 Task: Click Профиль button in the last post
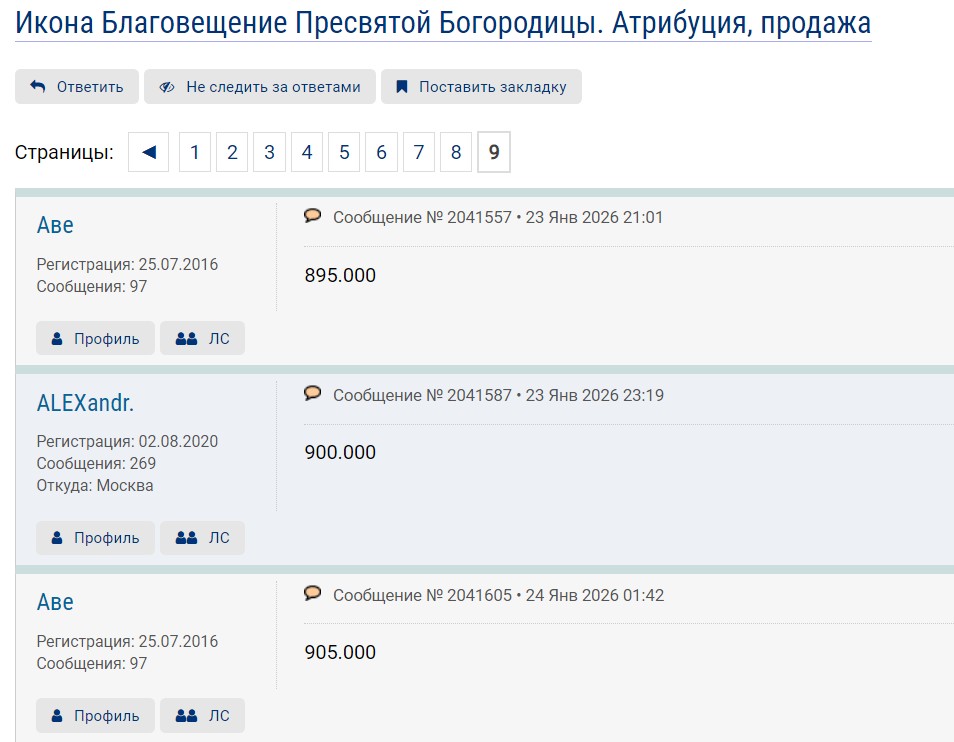click(95, 716)
